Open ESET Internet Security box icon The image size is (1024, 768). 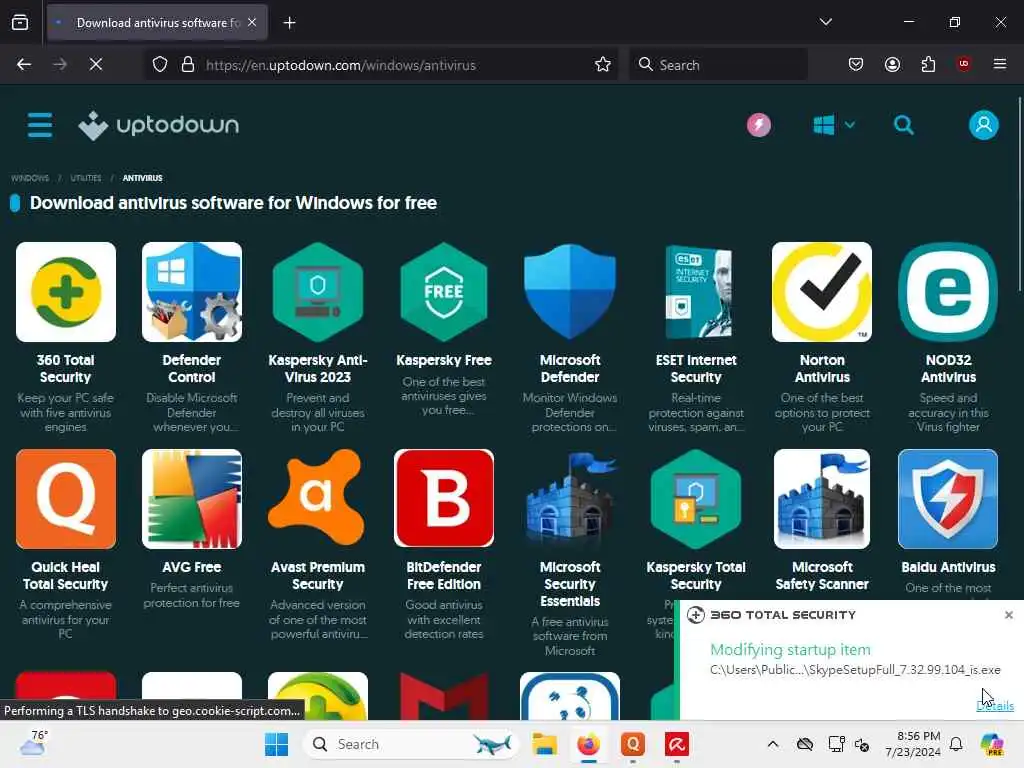[696, 292]
